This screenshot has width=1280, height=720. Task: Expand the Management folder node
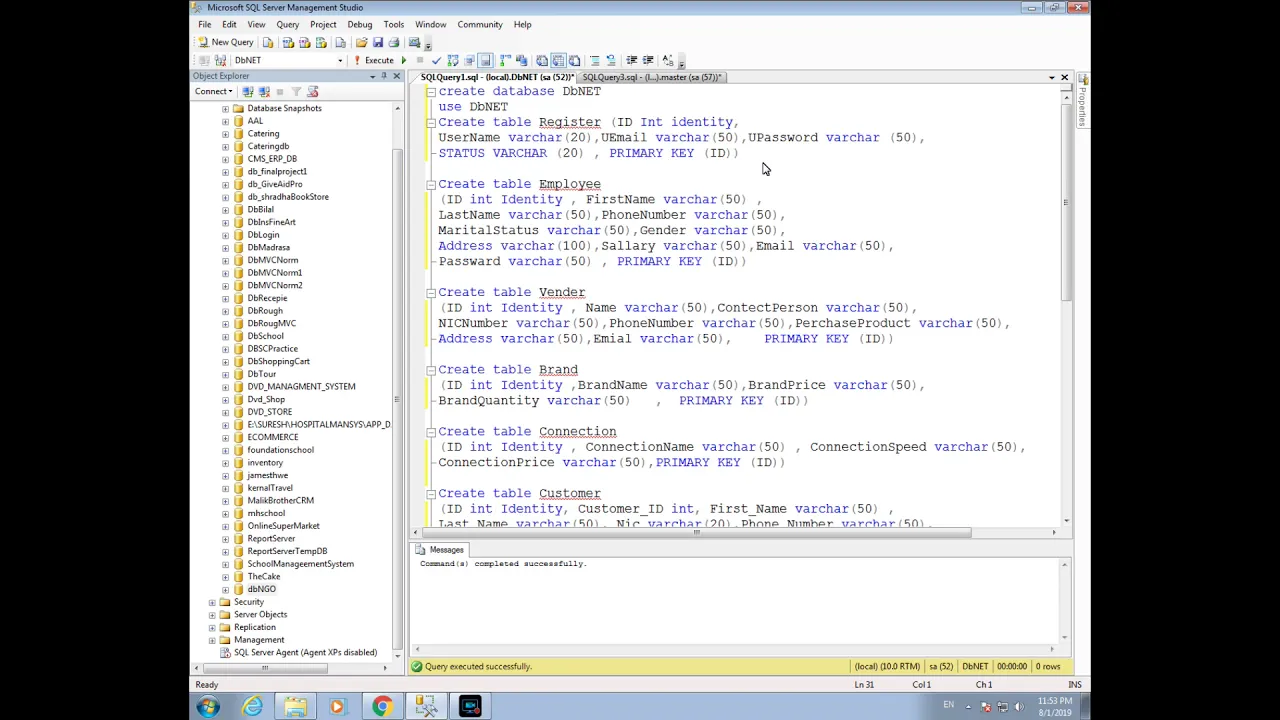(x=212, y=640)
